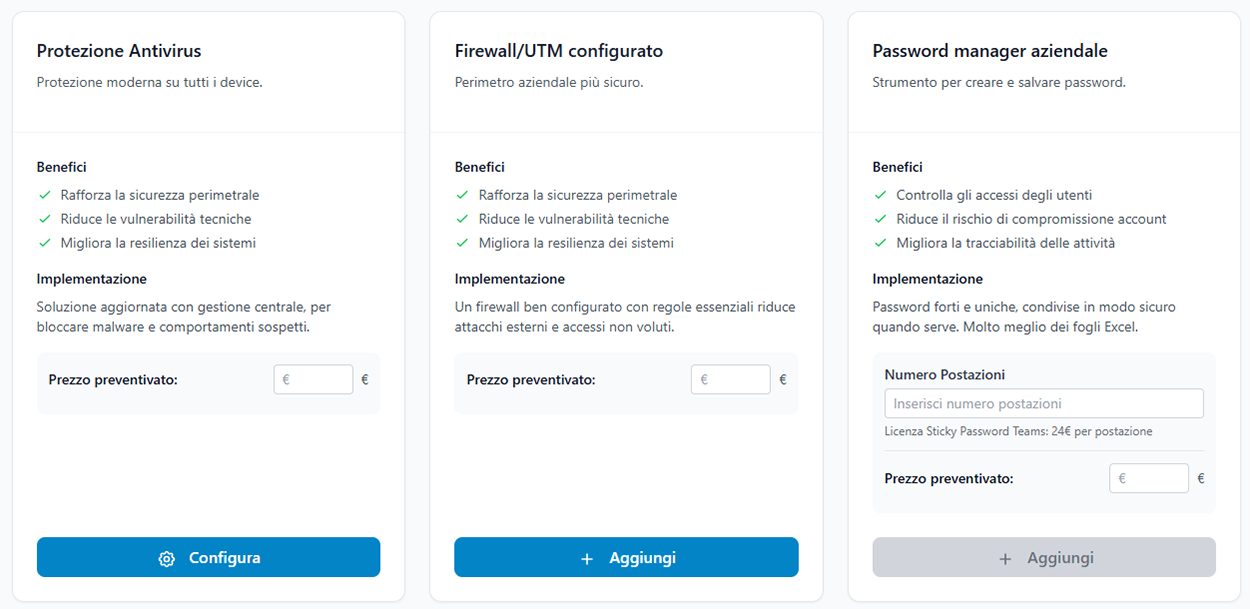The height and width of the screenshot is (609, 1250).
Task: Click the gear icon on Configura button
Action: click(x=167, y=559)
